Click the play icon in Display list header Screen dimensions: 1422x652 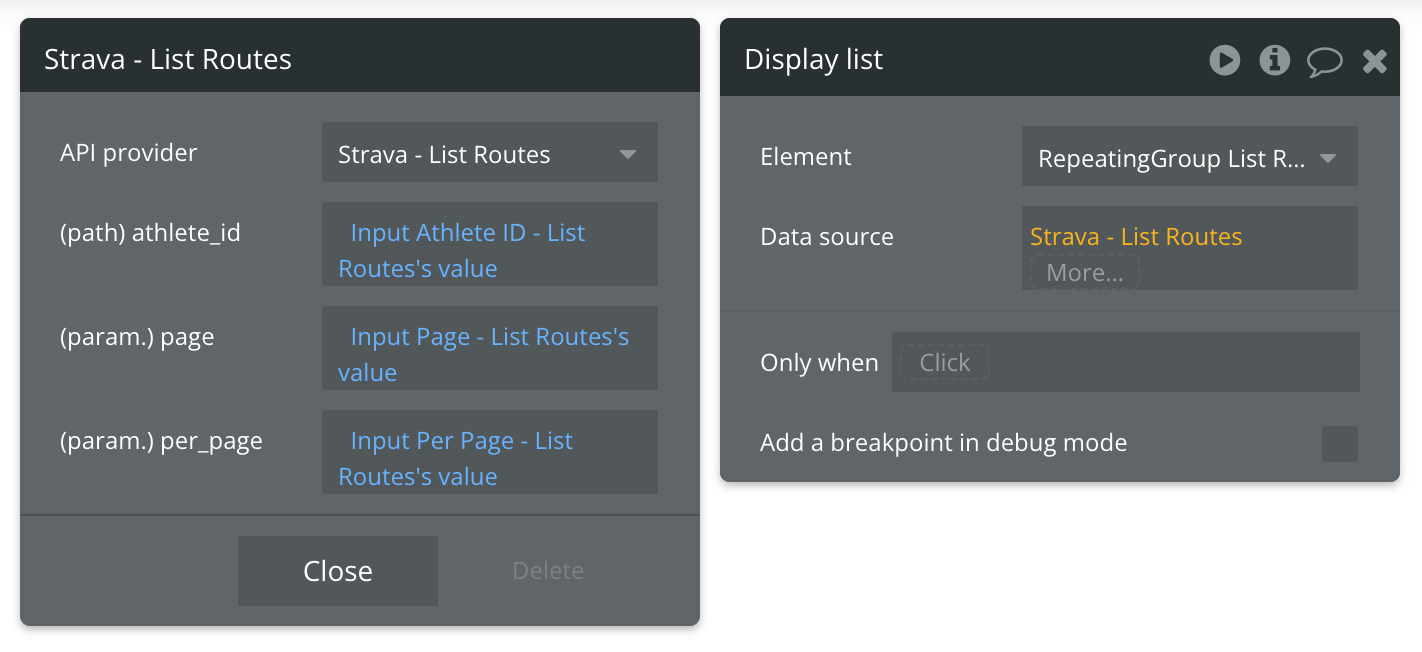click(x=1224, y=60)
